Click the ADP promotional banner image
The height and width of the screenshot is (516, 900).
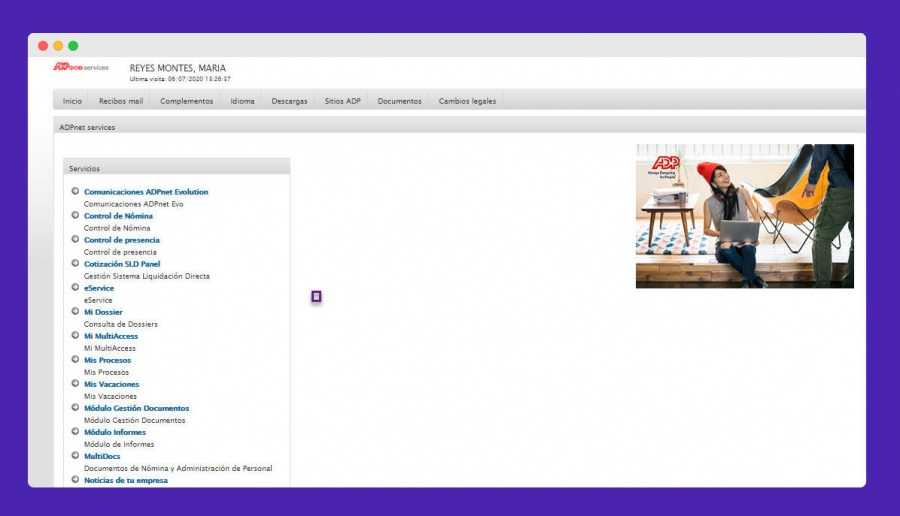[744, 216]
